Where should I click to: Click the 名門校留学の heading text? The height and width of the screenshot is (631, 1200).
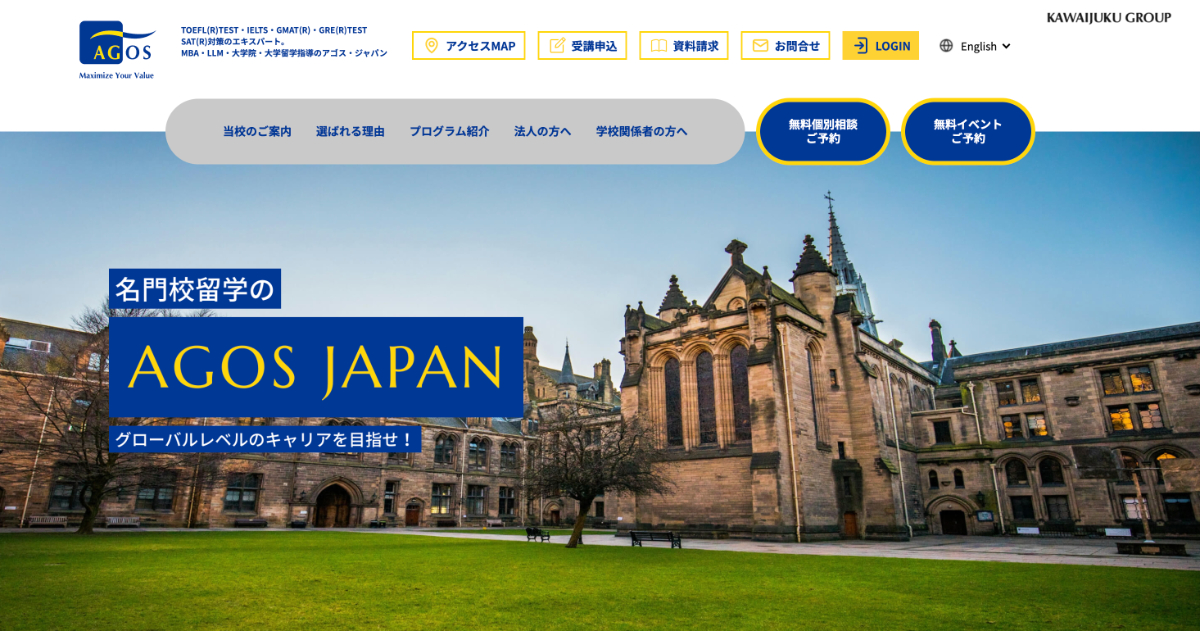coord(195,289)
